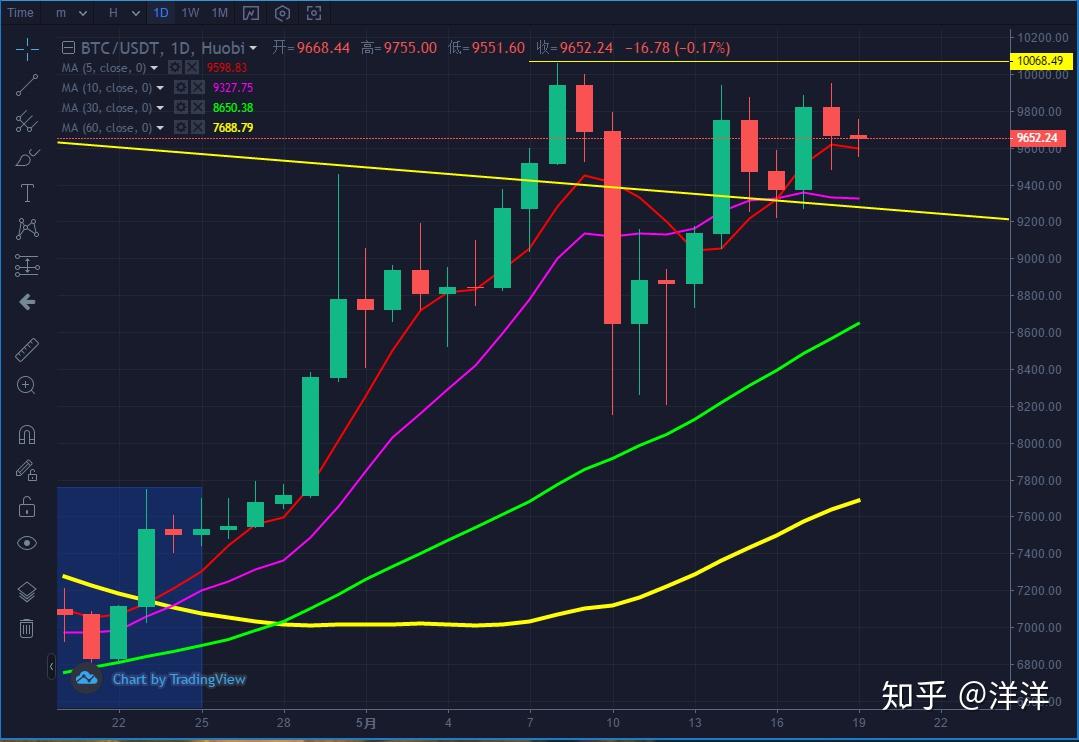Remove the MA 30 indicator with X
Screen dimensions: 1079x742
[197, 107]
